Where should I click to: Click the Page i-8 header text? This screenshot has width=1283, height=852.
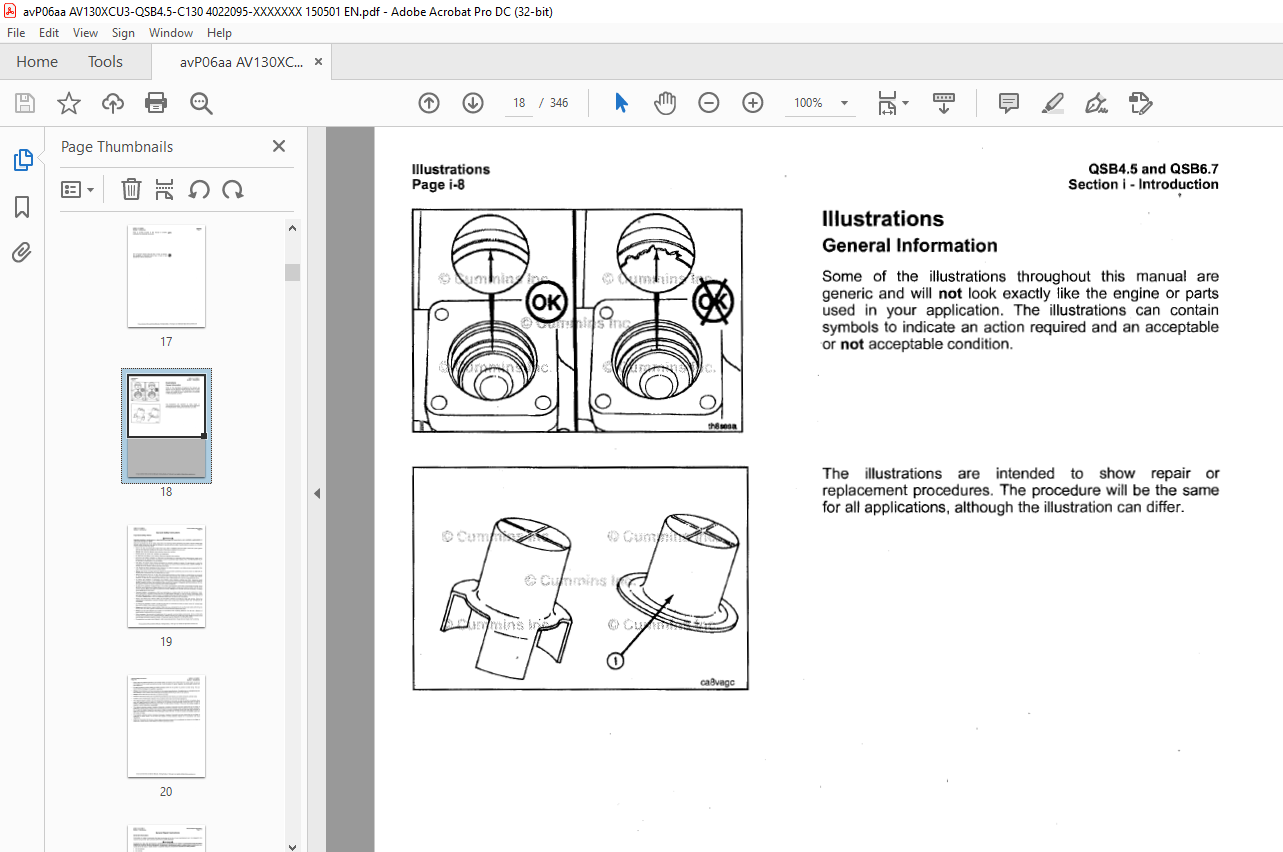tap(438, 184)
